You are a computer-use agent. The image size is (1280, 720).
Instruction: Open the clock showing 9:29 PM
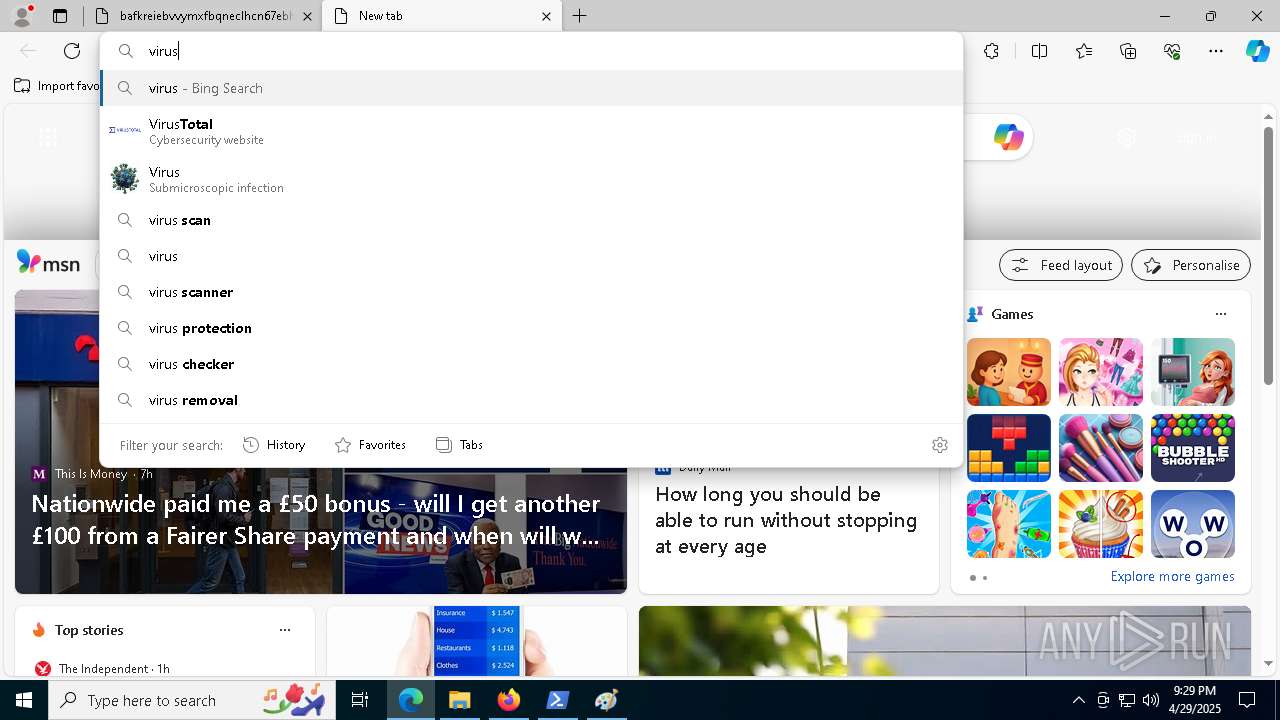1194,700
